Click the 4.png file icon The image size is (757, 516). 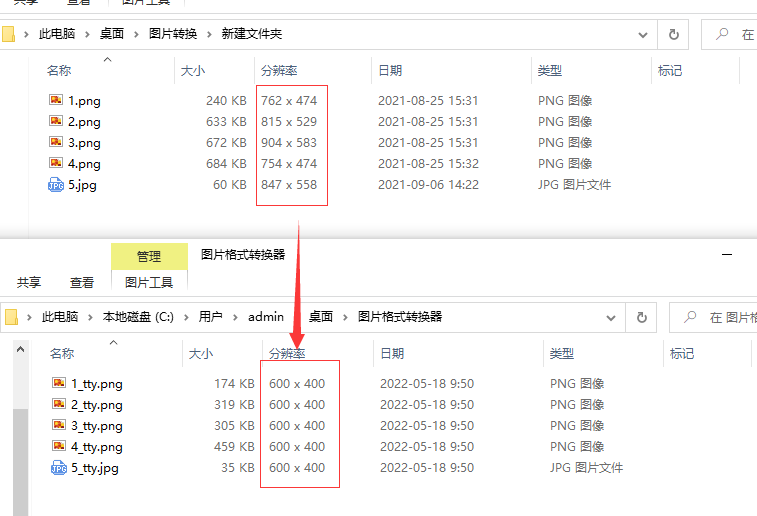[56, 163]
